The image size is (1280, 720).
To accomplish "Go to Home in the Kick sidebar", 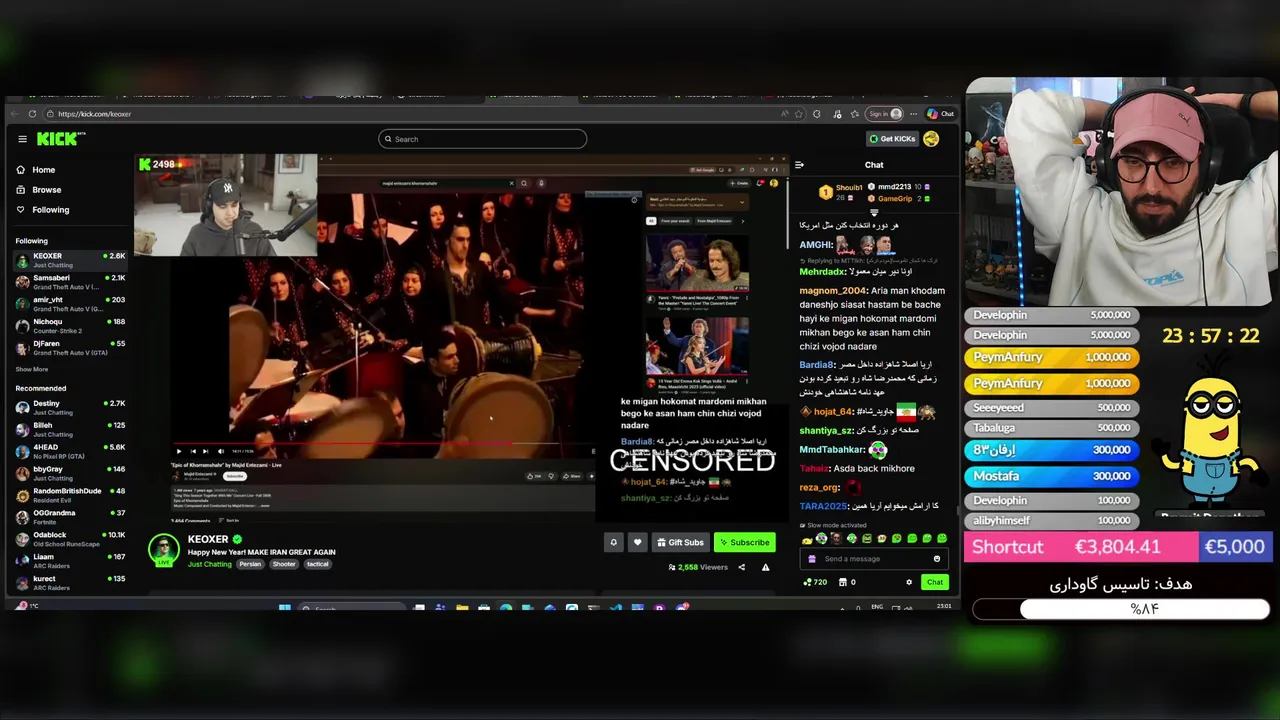I will tap(36, 170).
